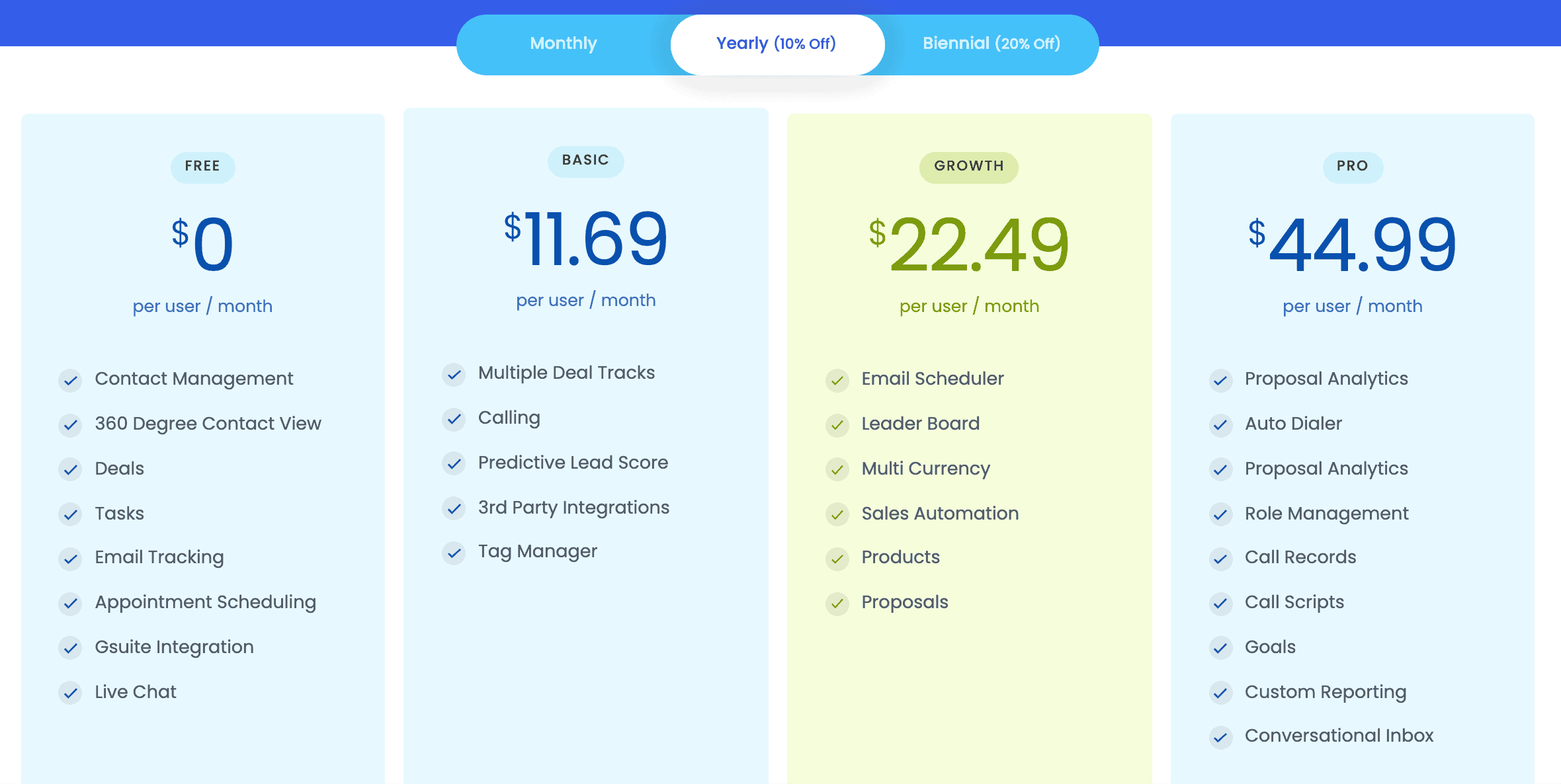This screenshot has height=784, width=1561.
Task: Switch to Biennial 20% Off plan
Action: pyautogui.click(x=988, y=42)
